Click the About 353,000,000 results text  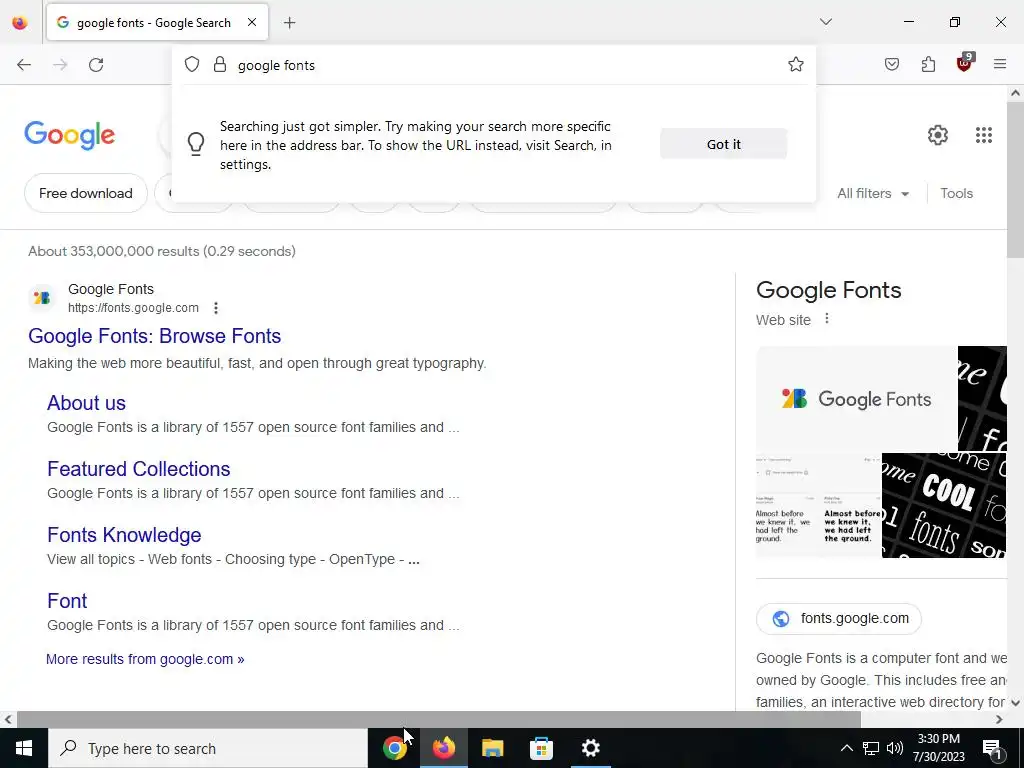[x=162, y=251]
